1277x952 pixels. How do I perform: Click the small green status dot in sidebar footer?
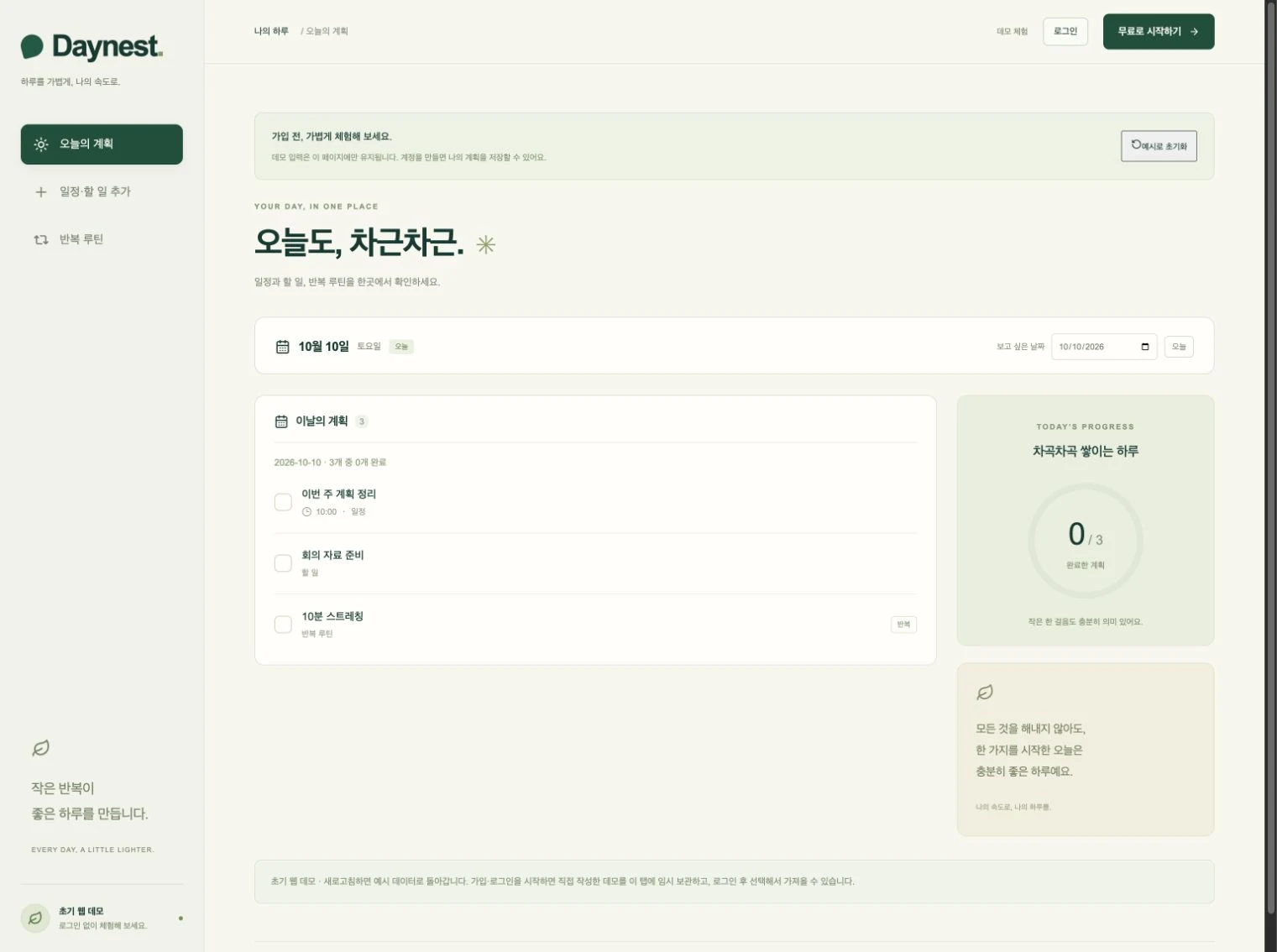pyautogui.click(x=181, y=918)
